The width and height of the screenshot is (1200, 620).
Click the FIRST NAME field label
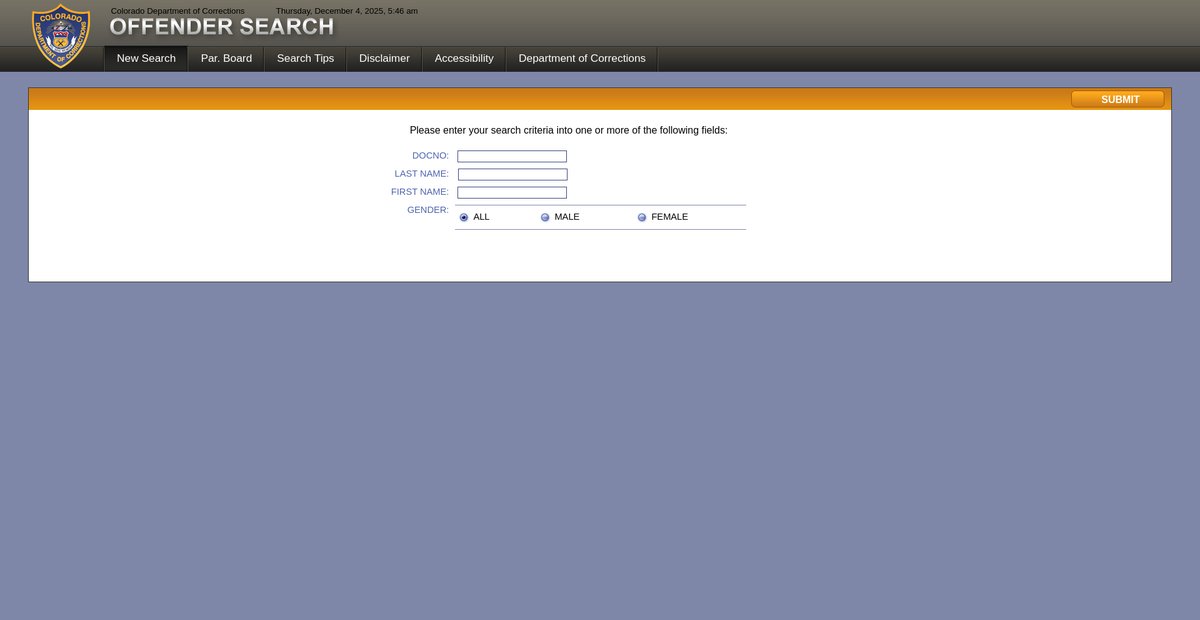[419, 192]
